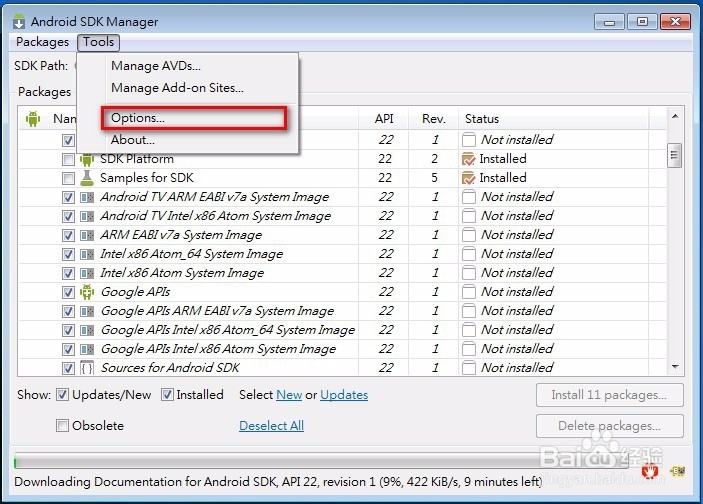Open the Packages menu
Viewport: 703px width, 504px height.
43,42
